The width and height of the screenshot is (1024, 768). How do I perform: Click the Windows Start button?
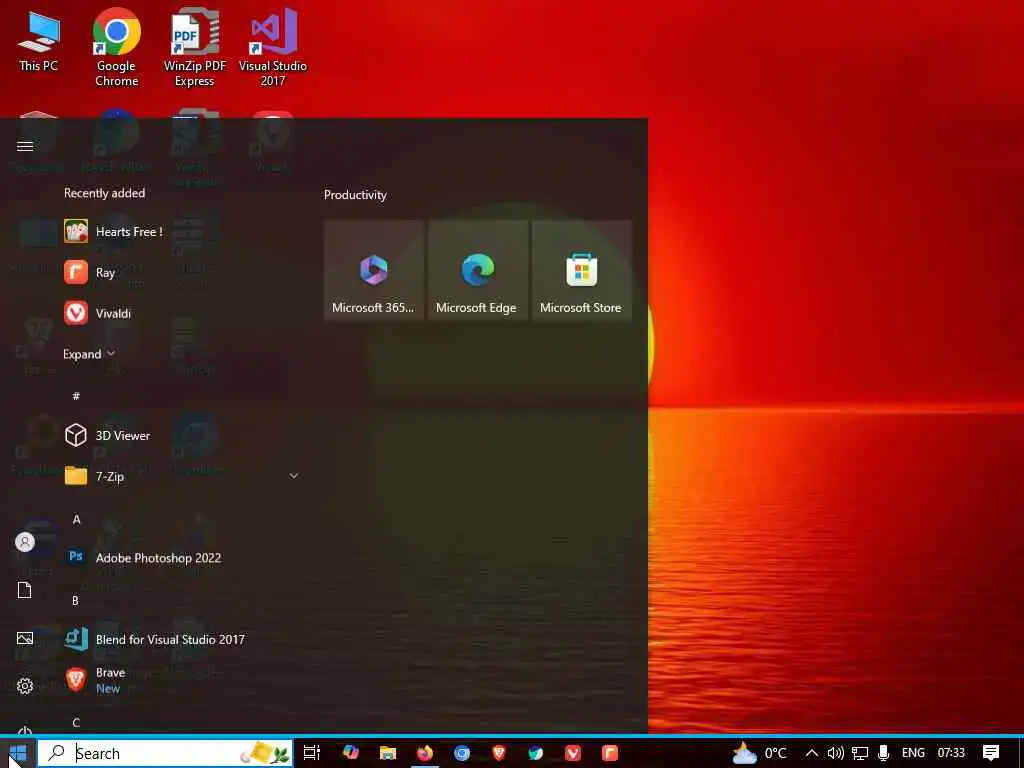[18, 753]
